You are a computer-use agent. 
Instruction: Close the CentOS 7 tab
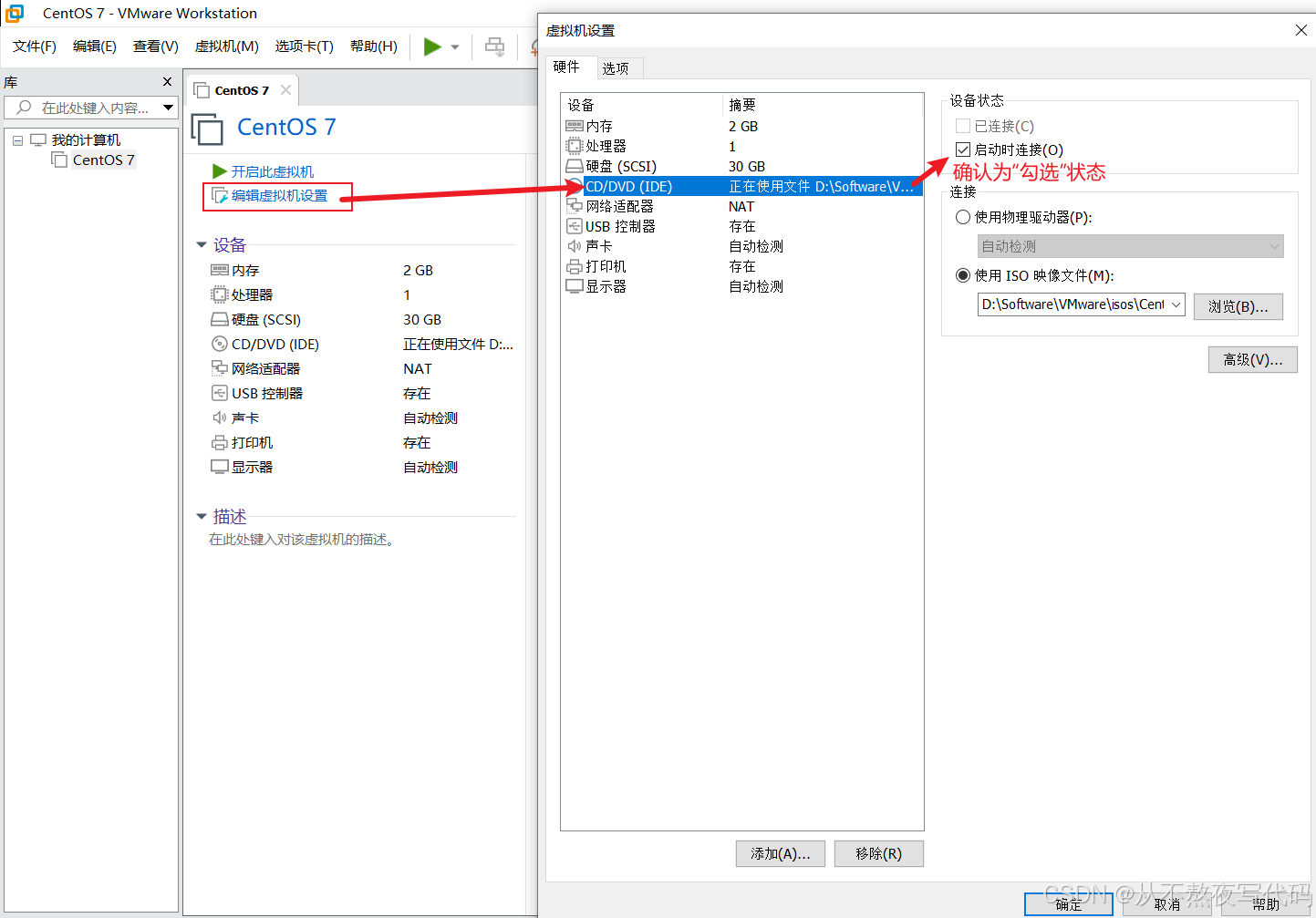(x=285, y=89)
